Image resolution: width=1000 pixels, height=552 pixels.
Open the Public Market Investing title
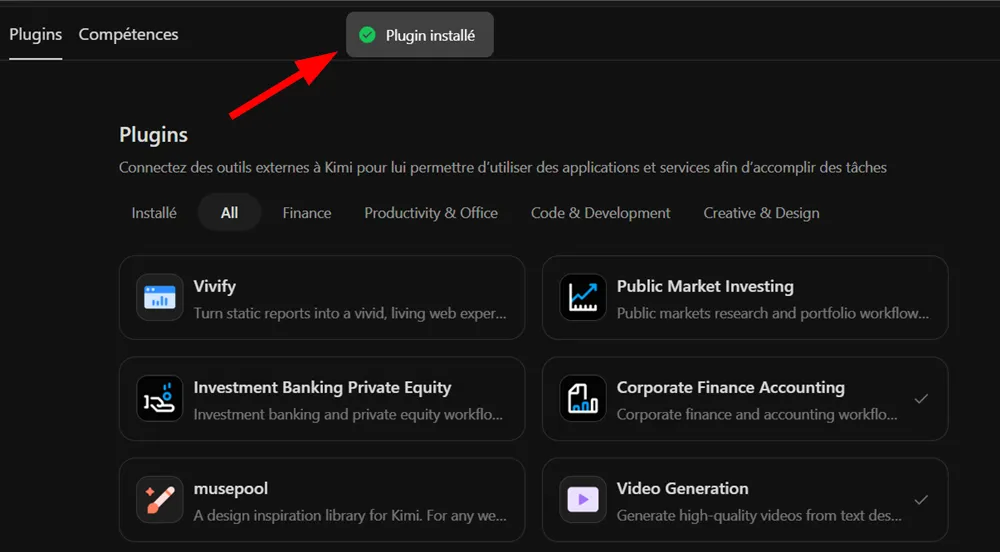[x=705, y=287]
